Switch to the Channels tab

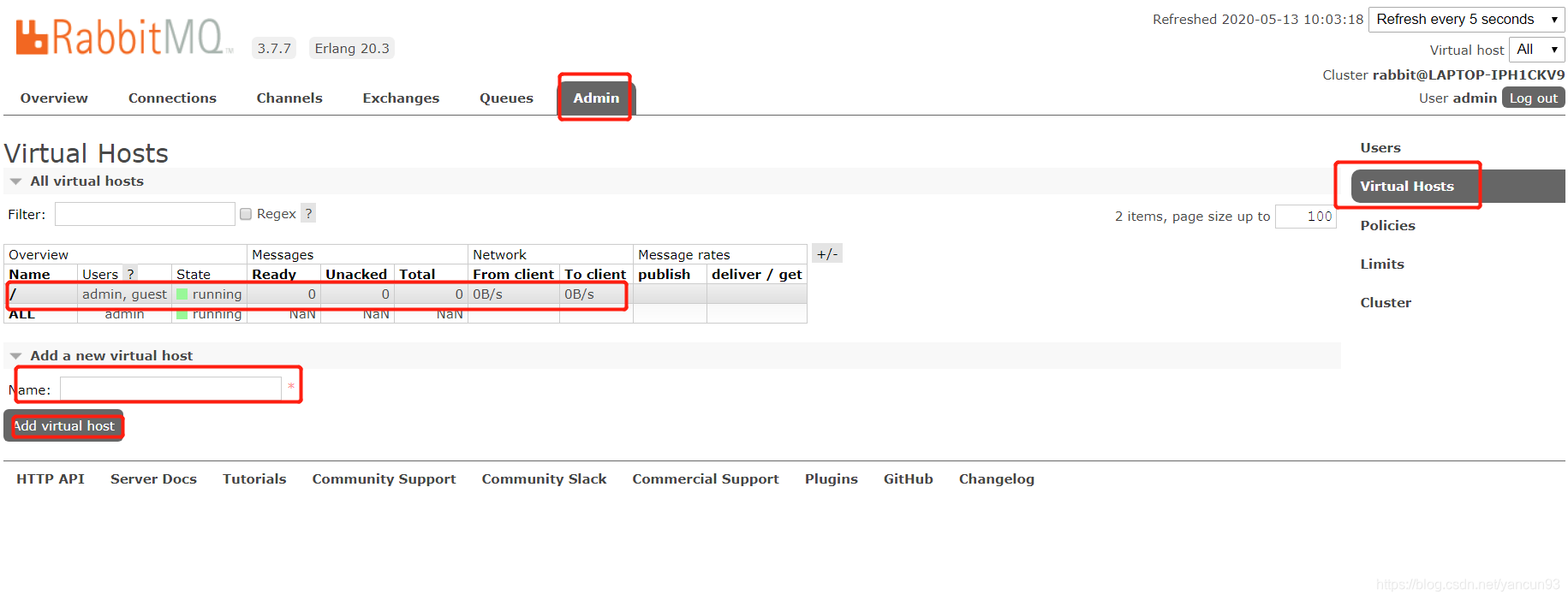click(289, 98)
